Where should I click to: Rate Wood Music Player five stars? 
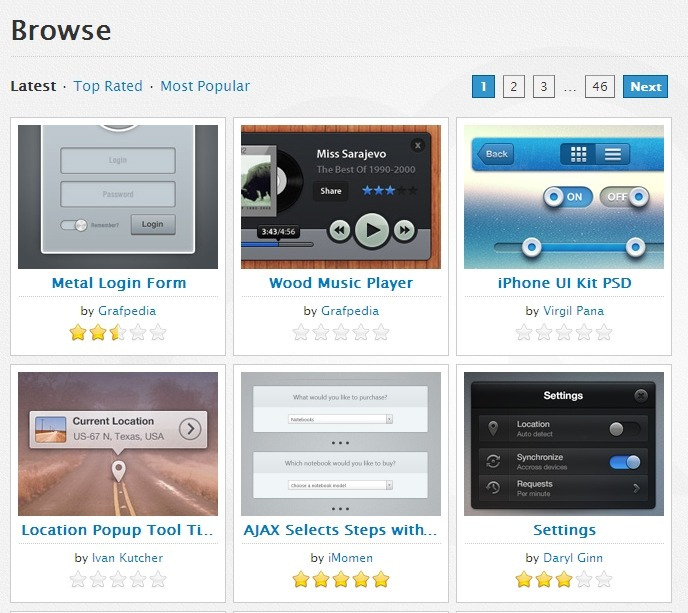pyautogui.click(x=381, y=332)
